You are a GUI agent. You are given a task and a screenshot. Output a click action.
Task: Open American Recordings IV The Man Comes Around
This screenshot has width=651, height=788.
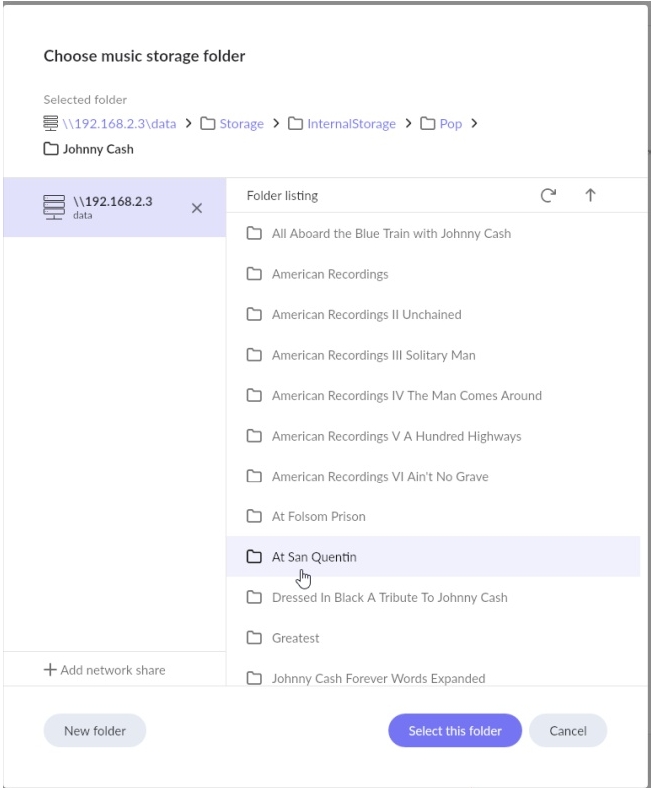406,395
